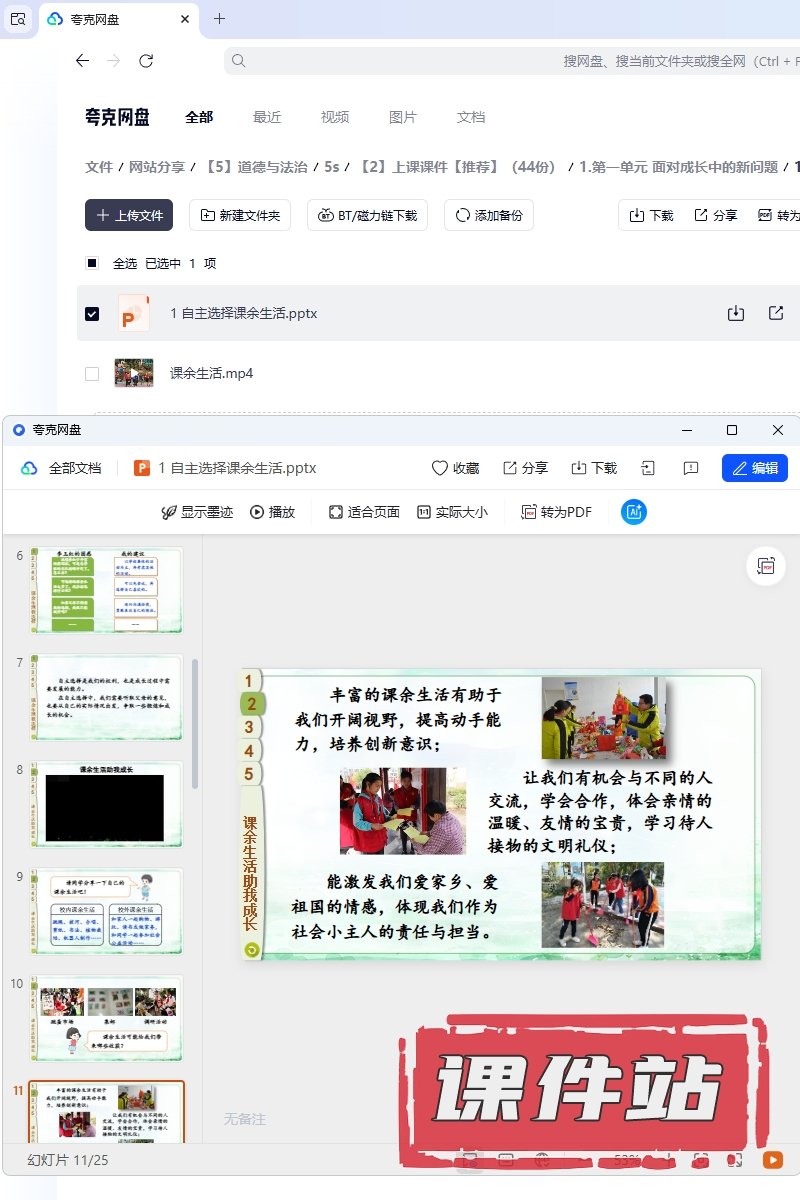Viewport: 800px width, 1200px height.
Task: Click the favorite heart icon (收藏)
Action: (455, 468)
